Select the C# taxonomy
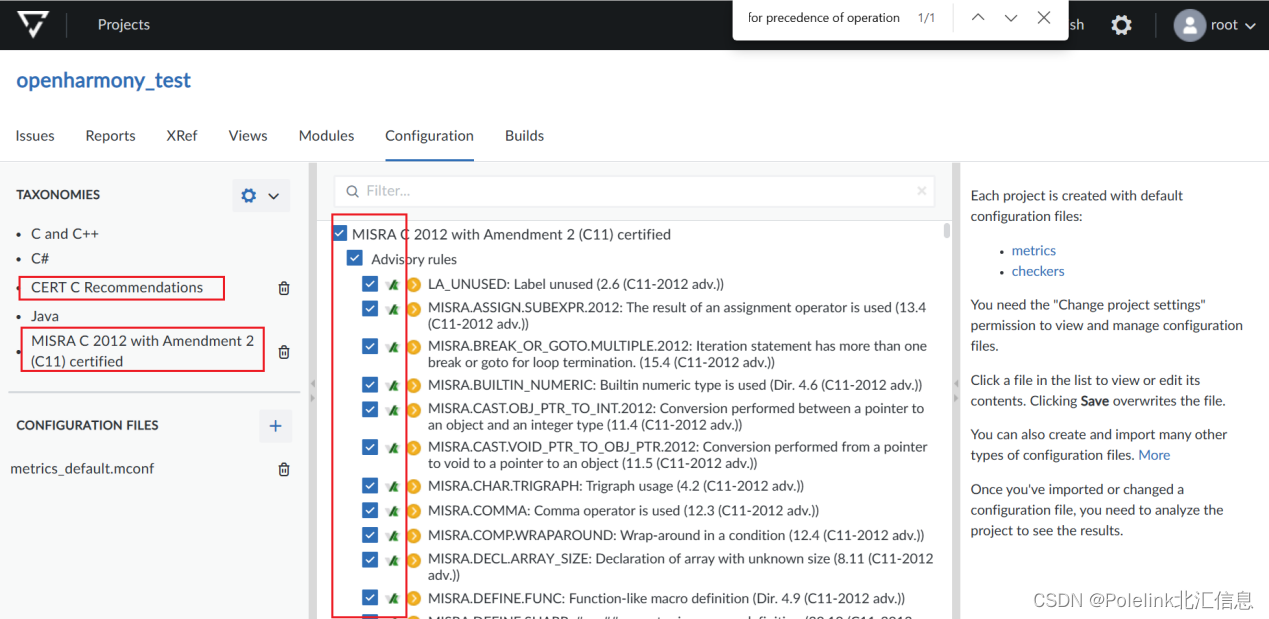The image size is (1269, 619). click(40, 258)
